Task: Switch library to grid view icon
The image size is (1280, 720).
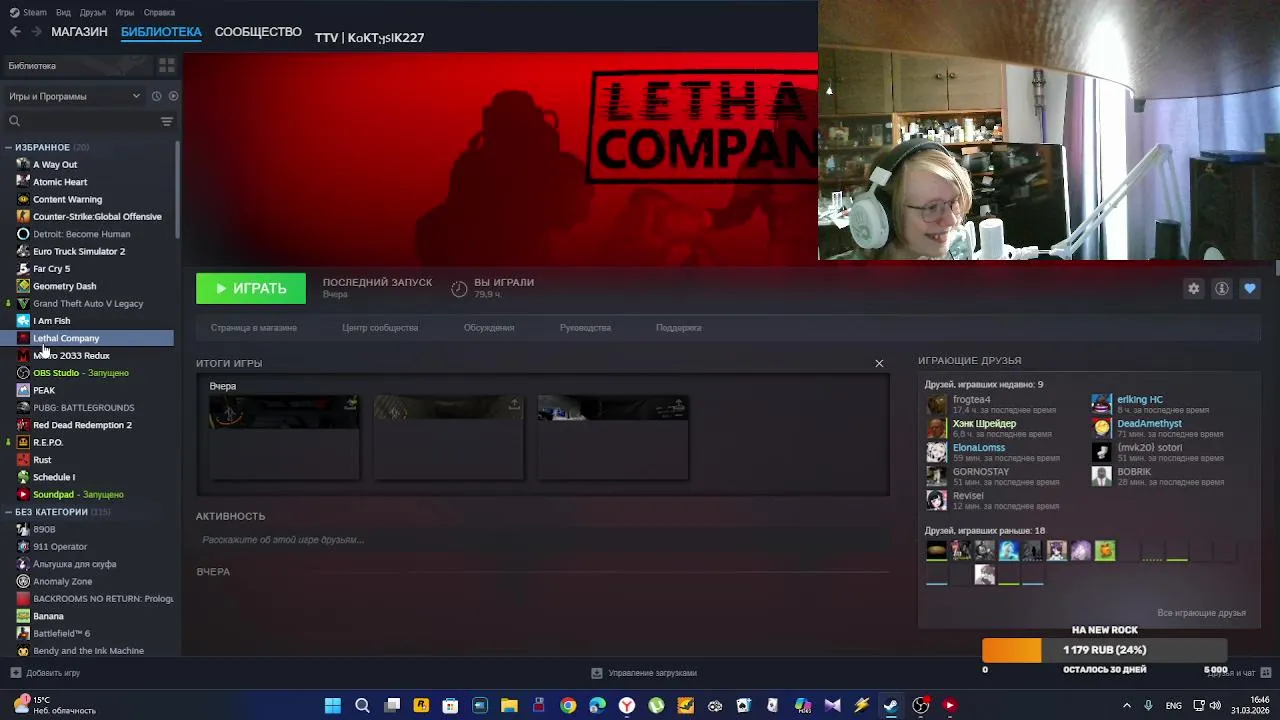Action: pyautogui.click(x=166, y=65)
